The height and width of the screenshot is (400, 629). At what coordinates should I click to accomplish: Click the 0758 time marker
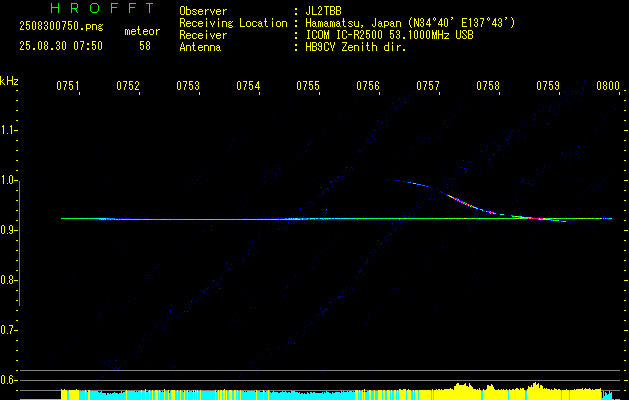[488, 86]
